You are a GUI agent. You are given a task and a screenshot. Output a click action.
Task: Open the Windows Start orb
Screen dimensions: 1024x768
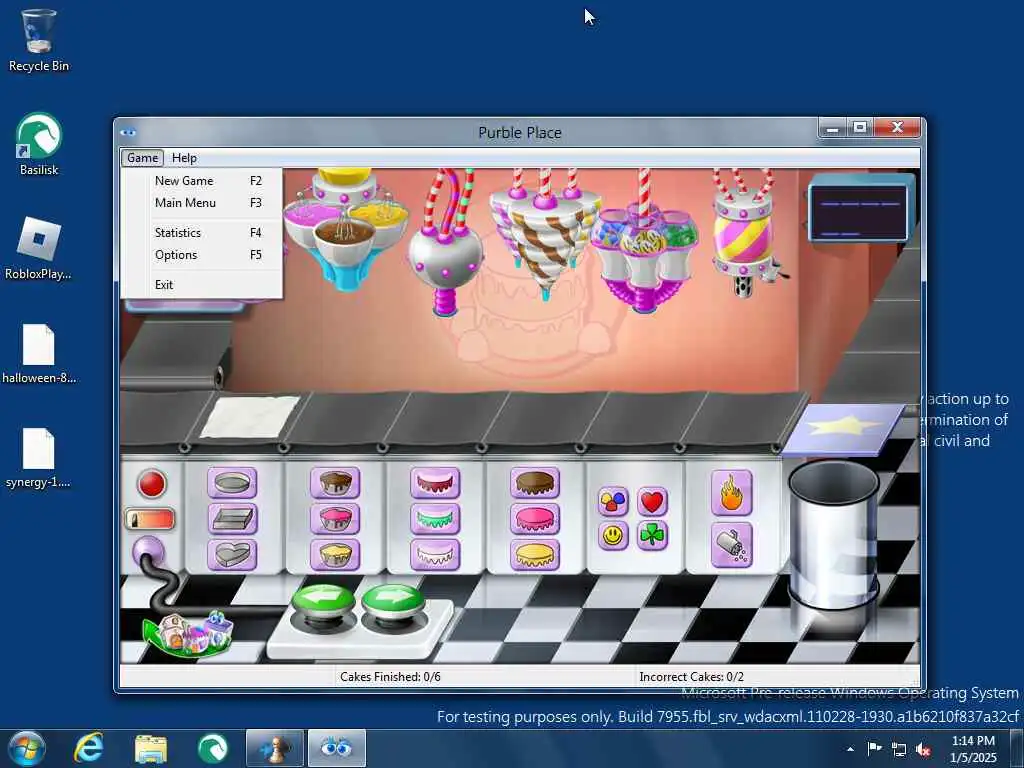[x=26, y=748]
